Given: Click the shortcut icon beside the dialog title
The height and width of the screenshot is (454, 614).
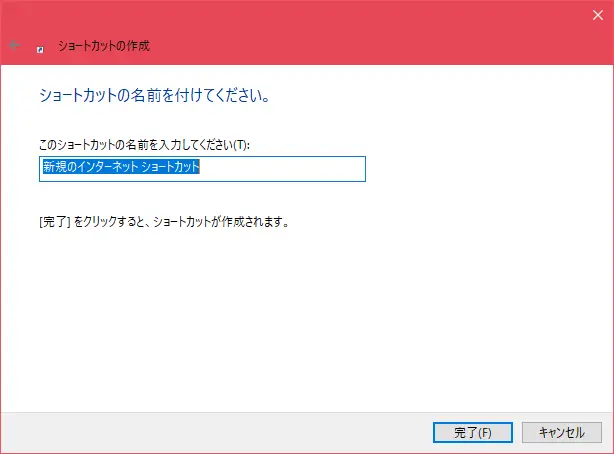Looking at the screenshot, I should click(x=40, y=47).
